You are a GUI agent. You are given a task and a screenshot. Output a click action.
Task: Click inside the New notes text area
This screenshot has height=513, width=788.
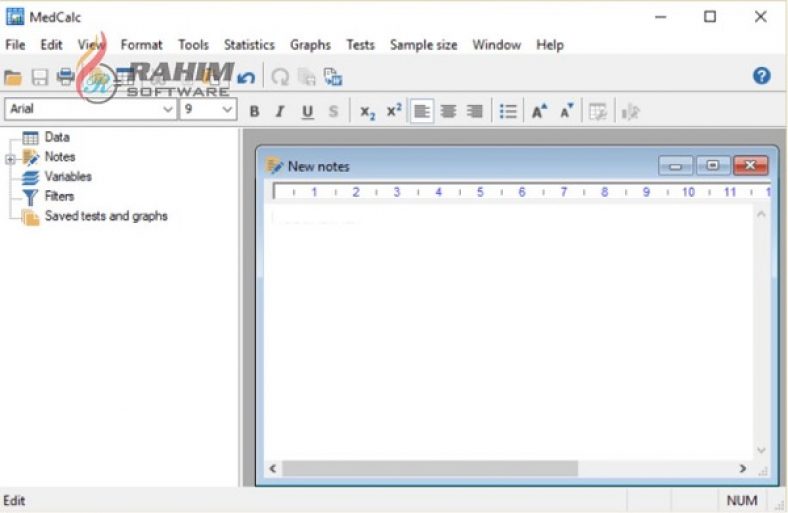[508, 331]
